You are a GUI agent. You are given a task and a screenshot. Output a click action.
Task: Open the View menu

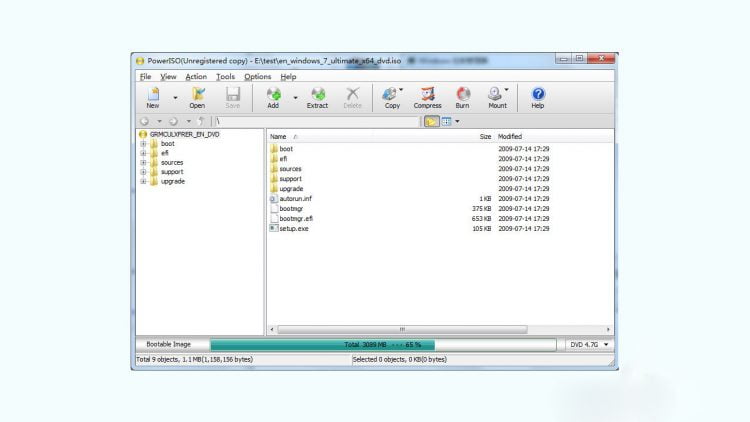[x=168, y=77]
